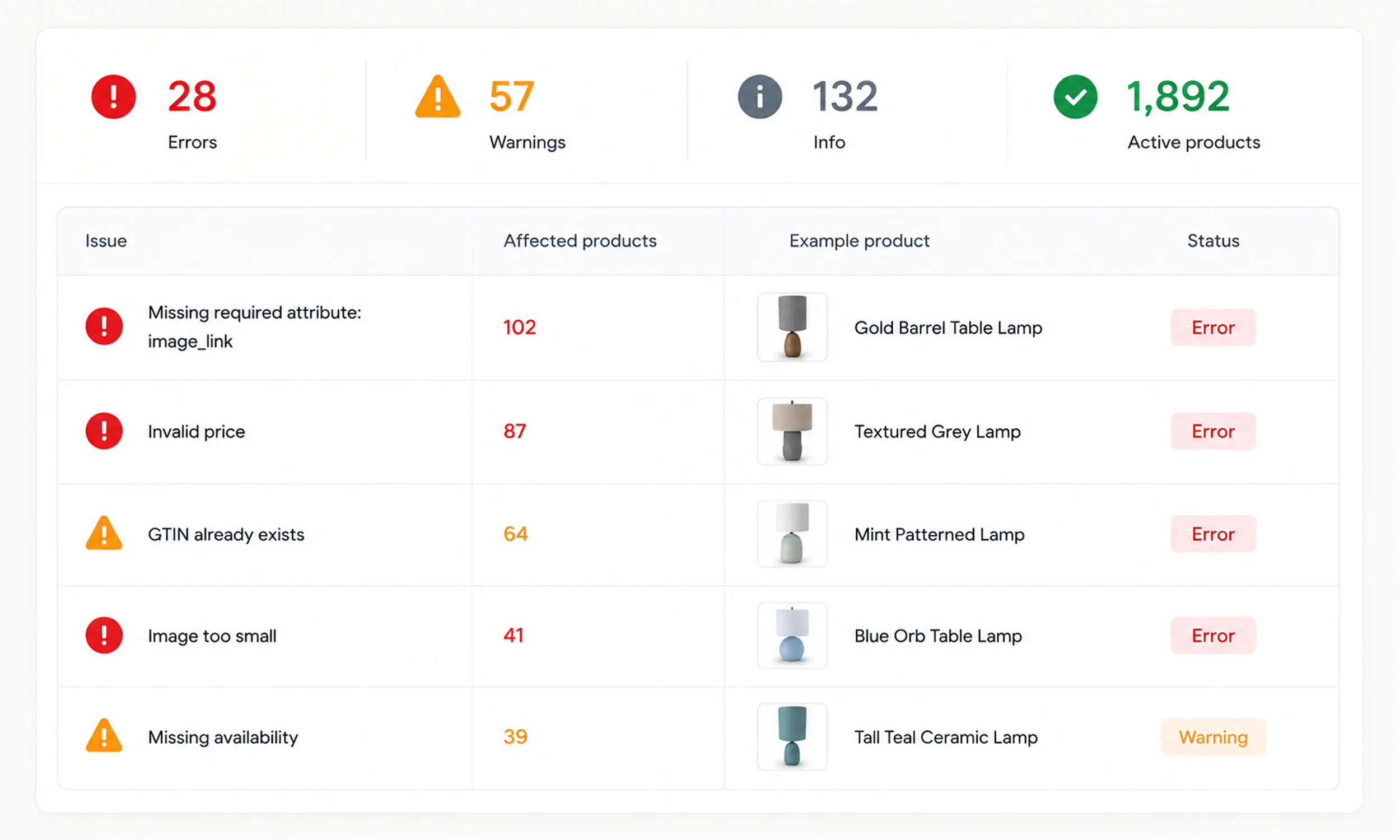Open the Tall Teal Ceramic Lamp thumbnail
1400x840 pixels.
click(792, 737)
